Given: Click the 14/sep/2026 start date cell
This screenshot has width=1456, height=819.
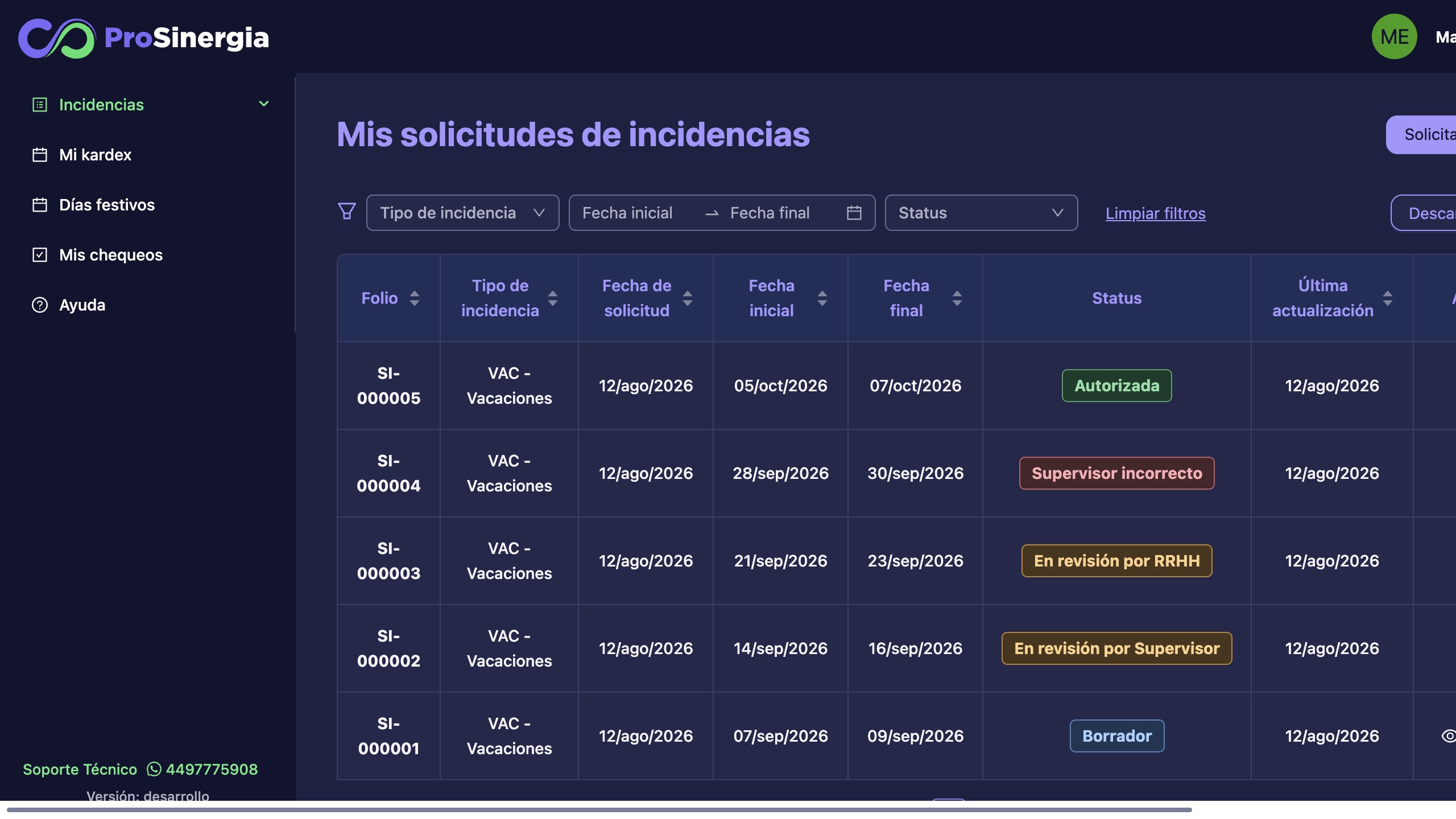Looking at the screenshot, I should [x=781, y=648].
